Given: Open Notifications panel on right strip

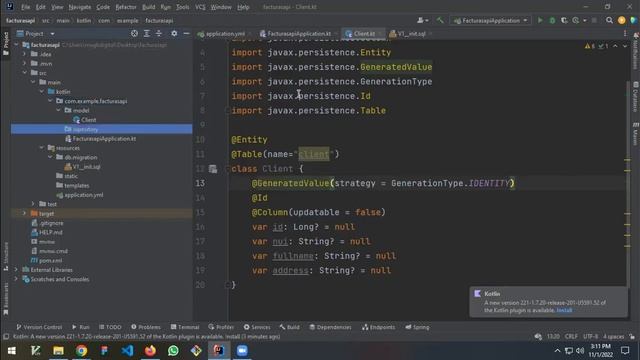Looking at the screenshot, I should click(636, 51).
